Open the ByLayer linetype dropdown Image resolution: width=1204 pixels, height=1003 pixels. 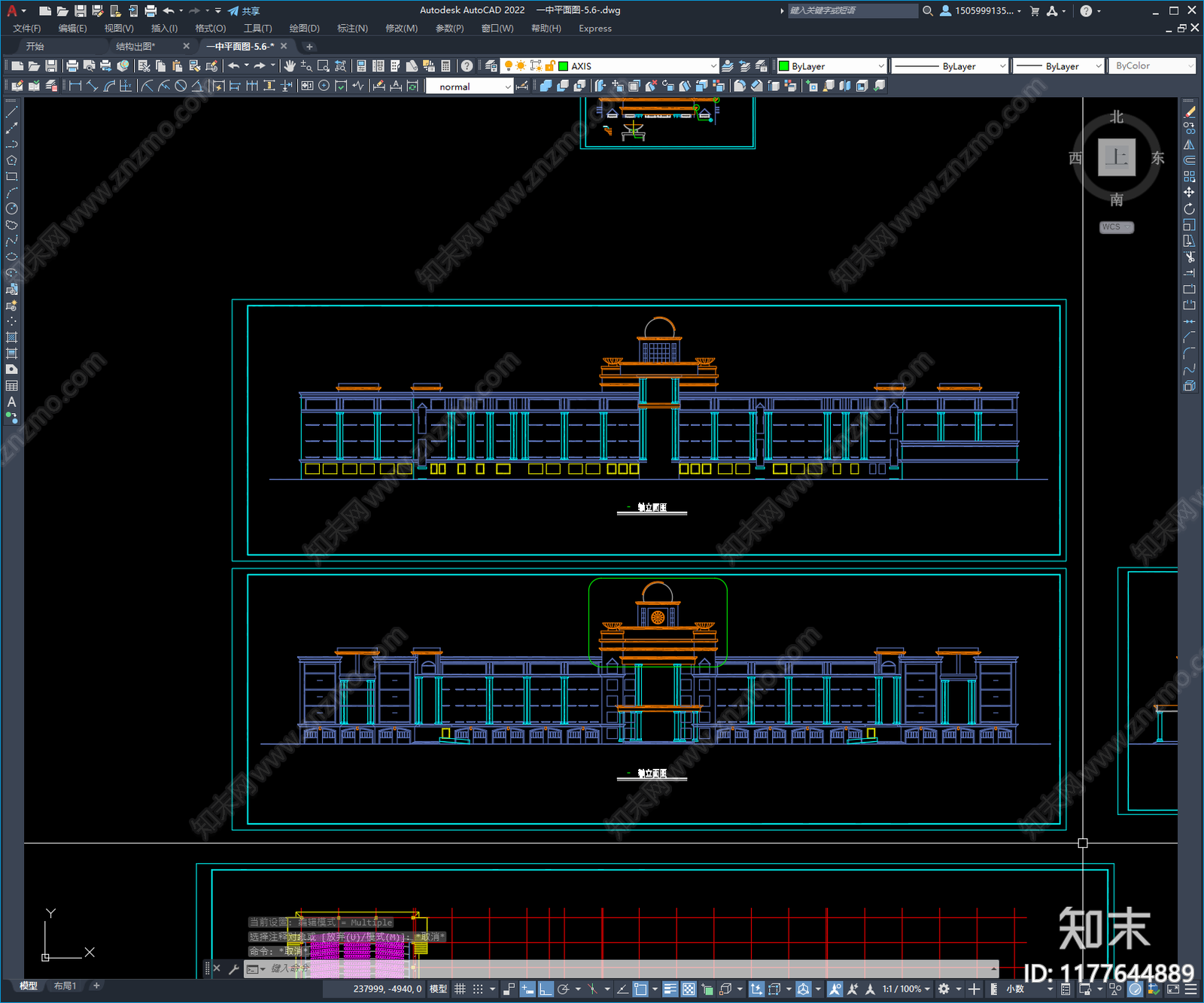950,66
